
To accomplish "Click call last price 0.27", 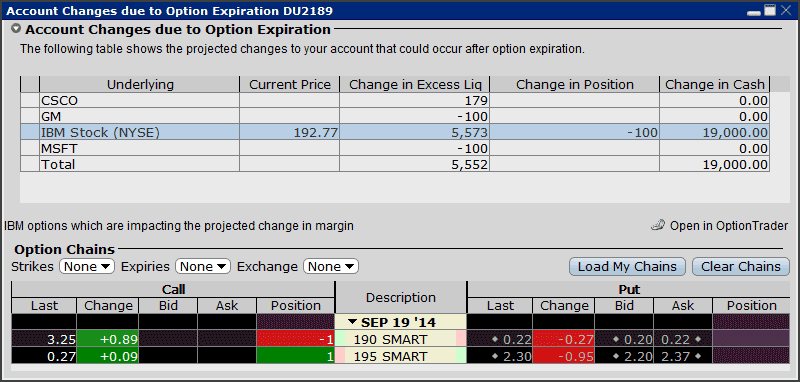I will (x=44, y=356).
